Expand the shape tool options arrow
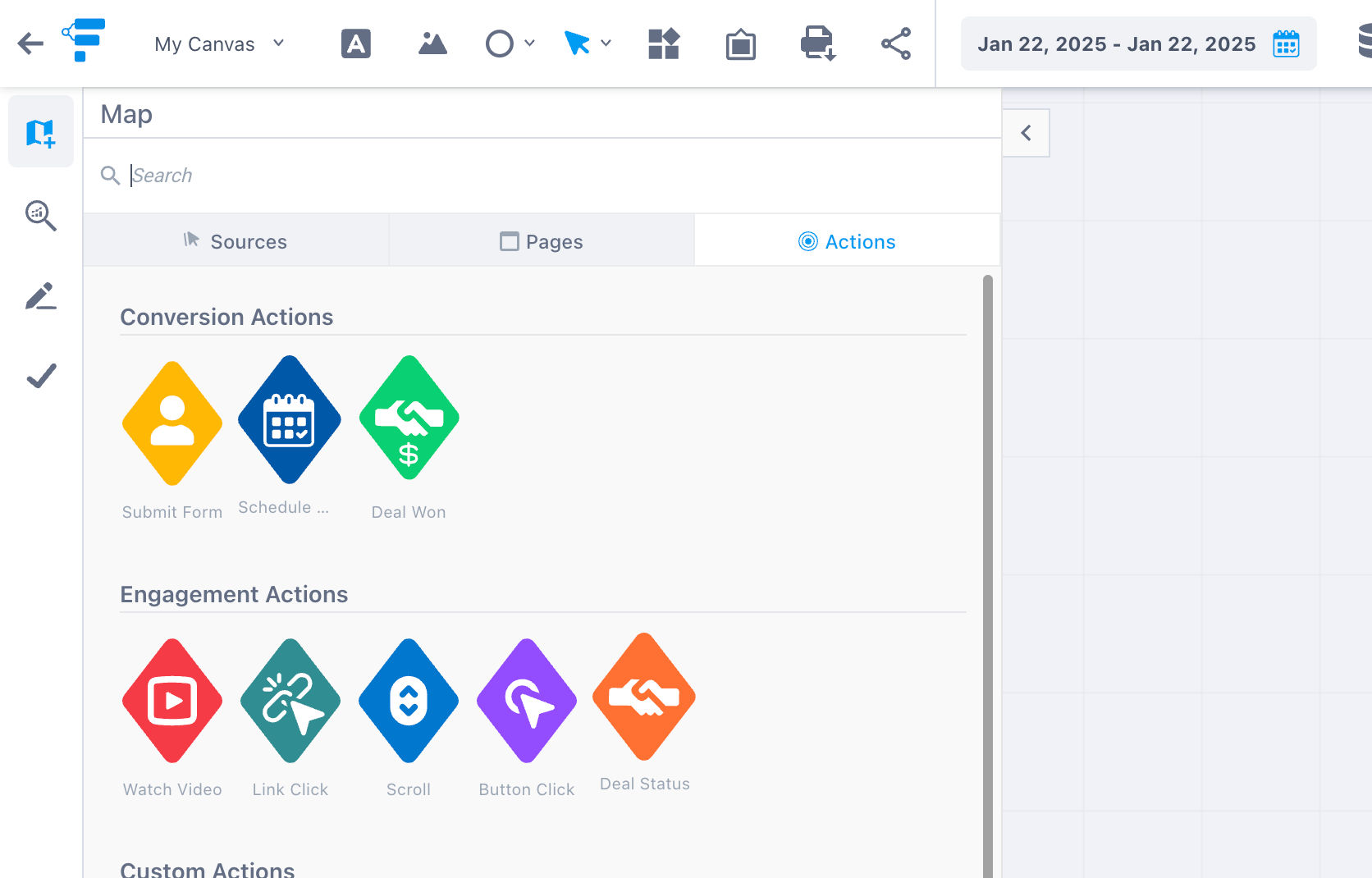 pos(529,43)
